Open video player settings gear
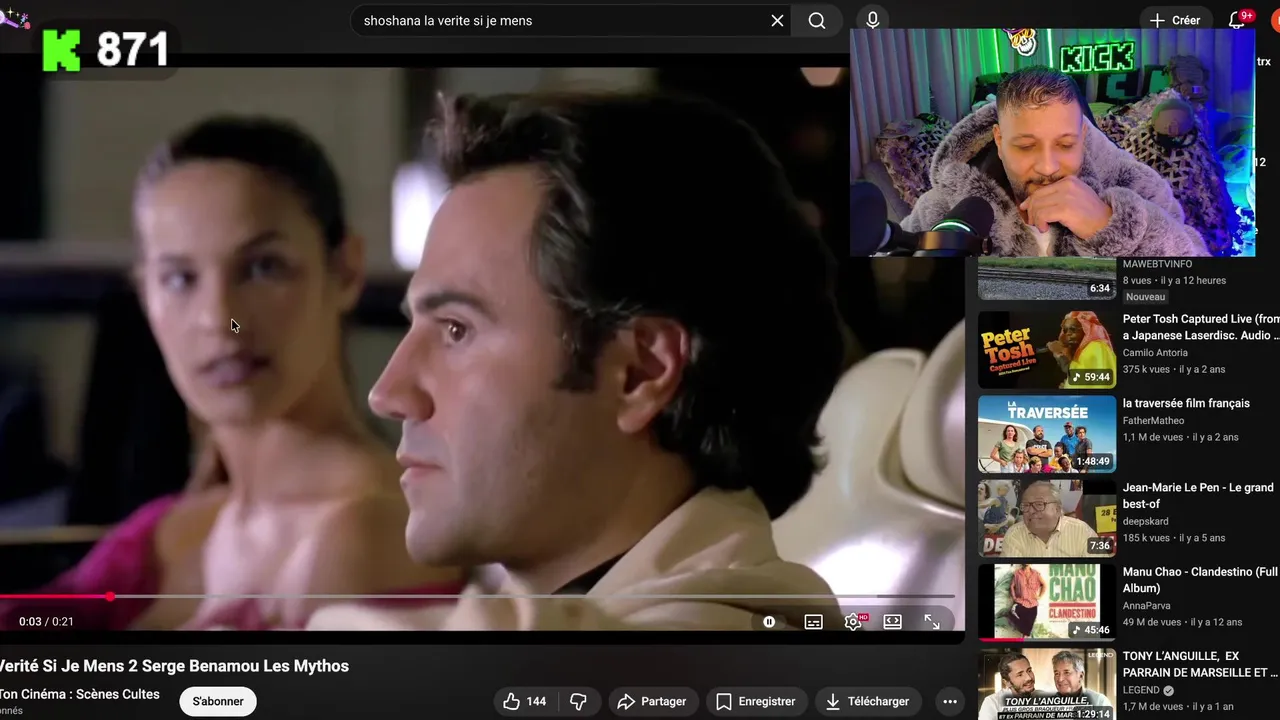Viewport: 1280px width, 720px height. (853, 622)
